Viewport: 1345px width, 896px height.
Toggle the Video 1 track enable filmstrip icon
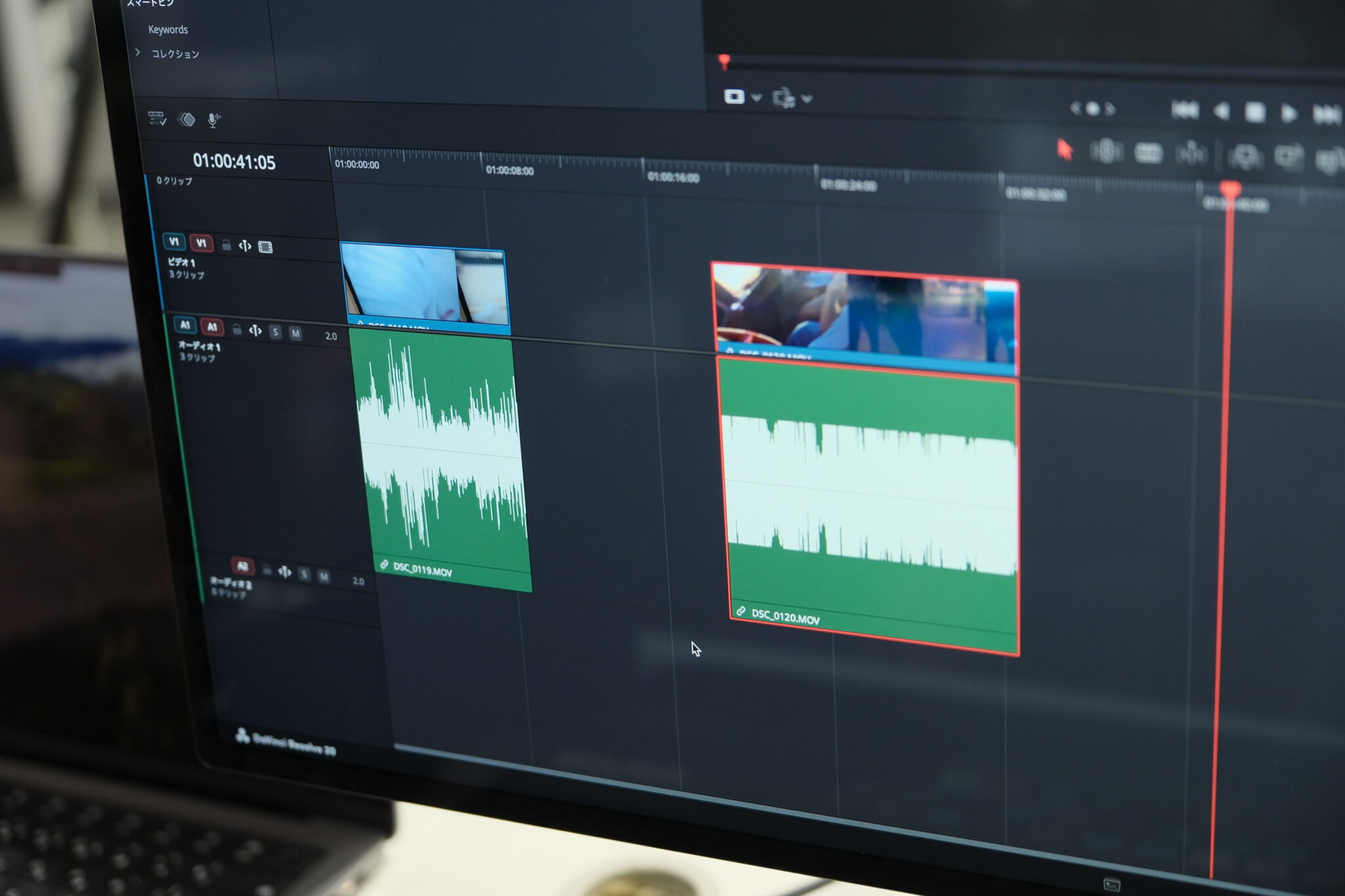(265, 247)
